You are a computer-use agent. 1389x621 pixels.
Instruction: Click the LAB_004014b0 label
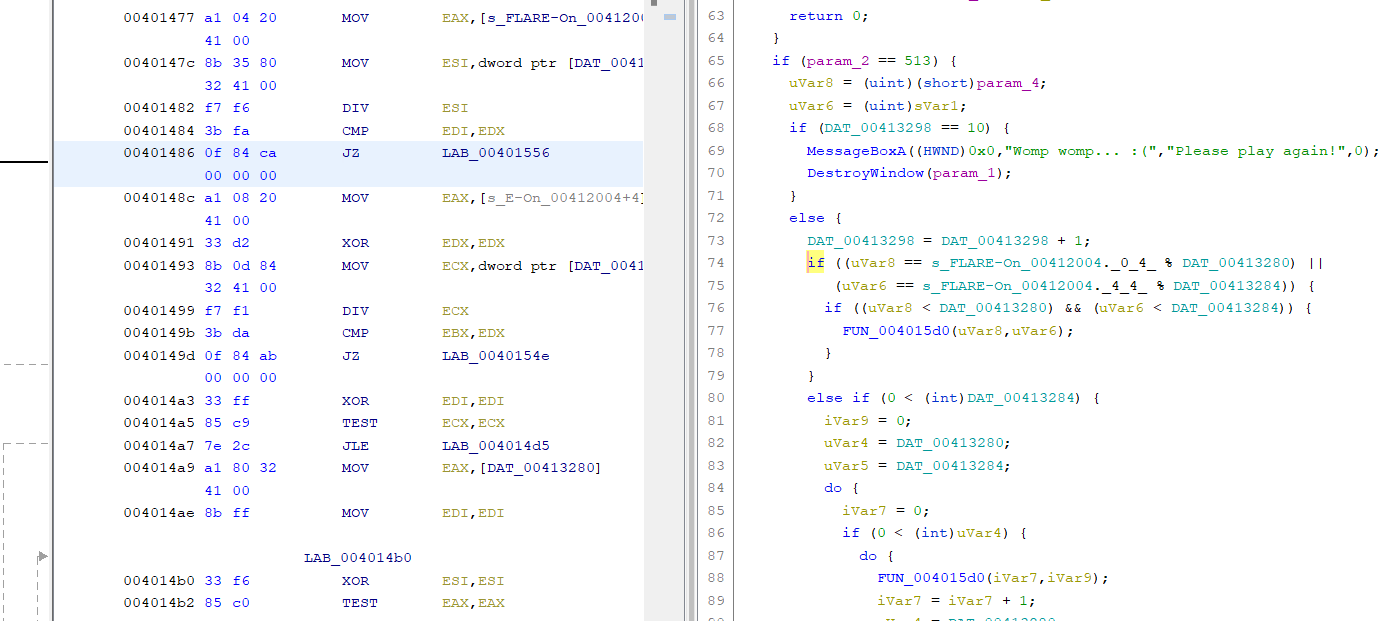(358, 558)
